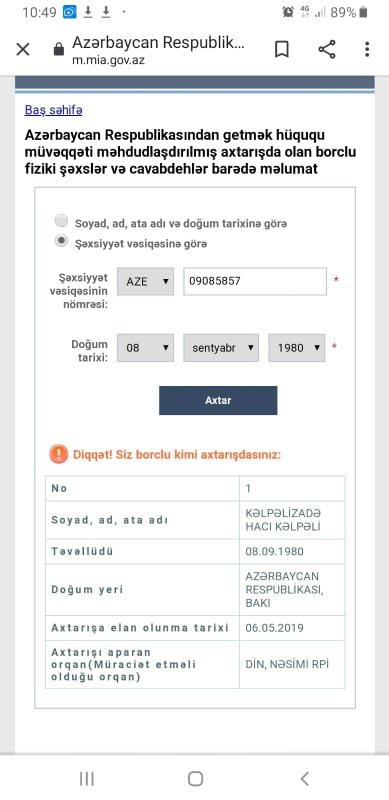Select search by name and birth date radio

point(61,221)
